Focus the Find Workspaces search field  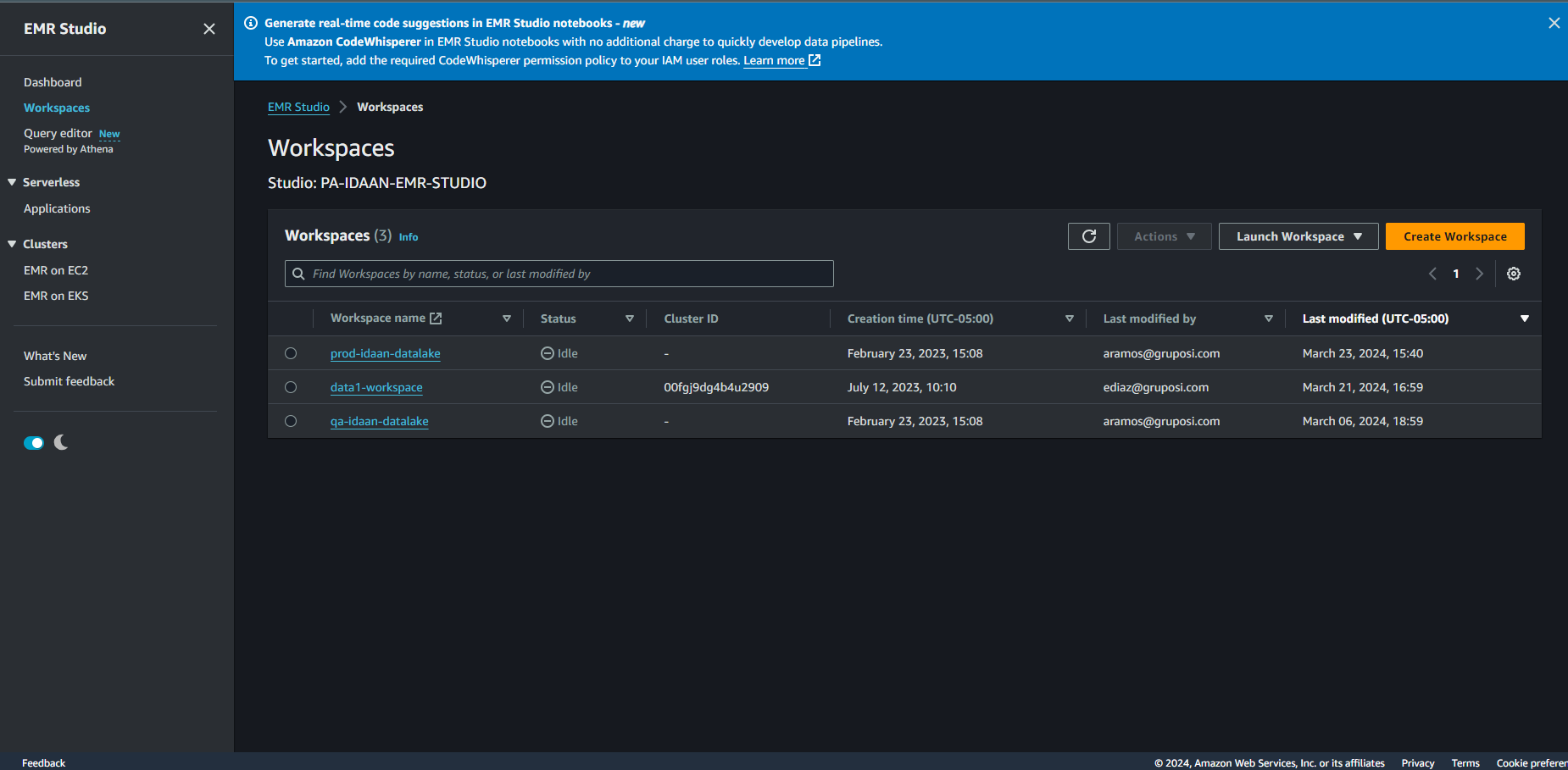[x=559, y=274]
